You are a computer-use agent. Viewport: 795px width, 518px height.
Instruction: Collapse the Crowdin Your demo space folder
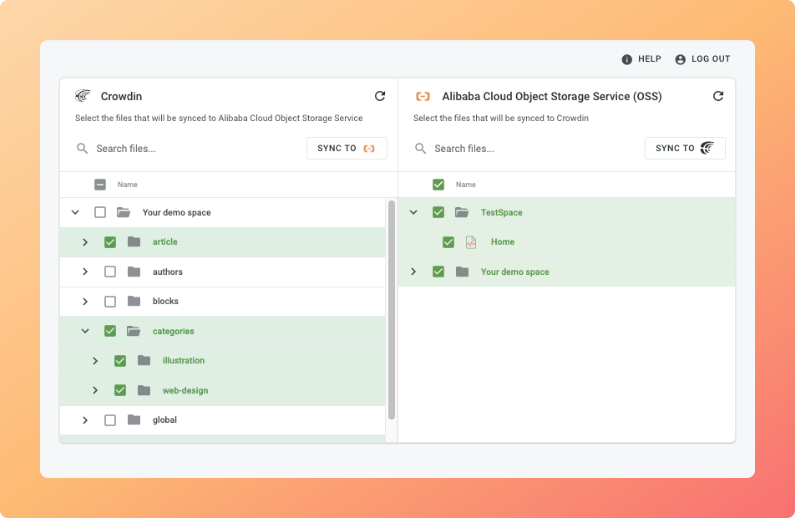75,212
